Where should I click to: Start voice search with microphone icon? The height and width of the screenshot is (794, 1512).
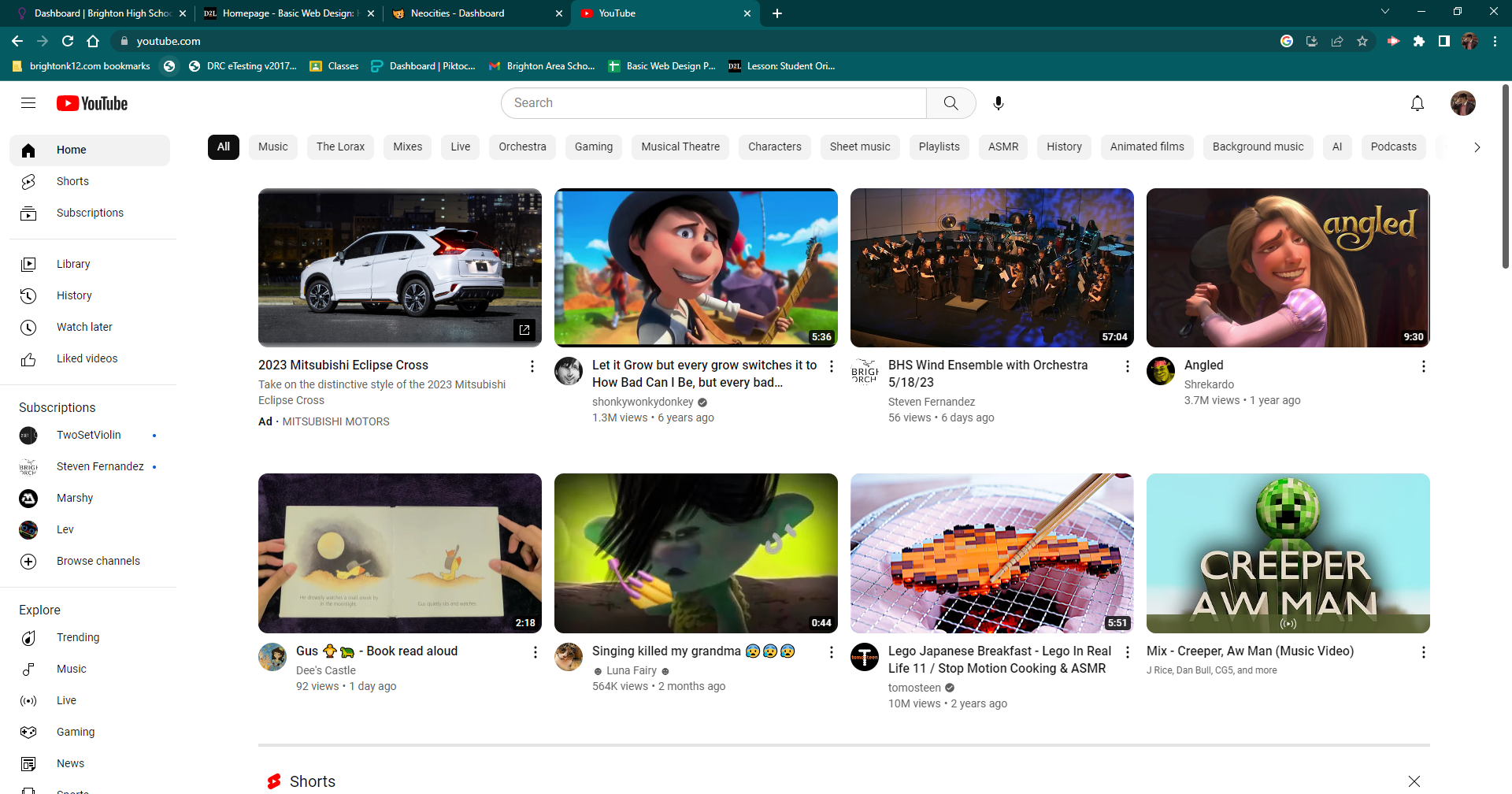pyautogui.click(x=999, y=103)
